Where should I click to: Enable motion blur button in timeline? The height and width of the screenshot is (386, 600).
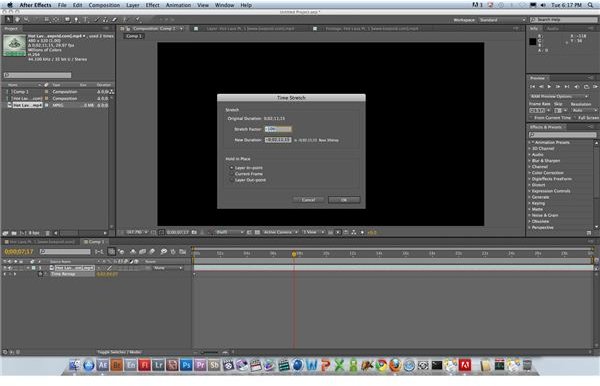pos(152,251)
